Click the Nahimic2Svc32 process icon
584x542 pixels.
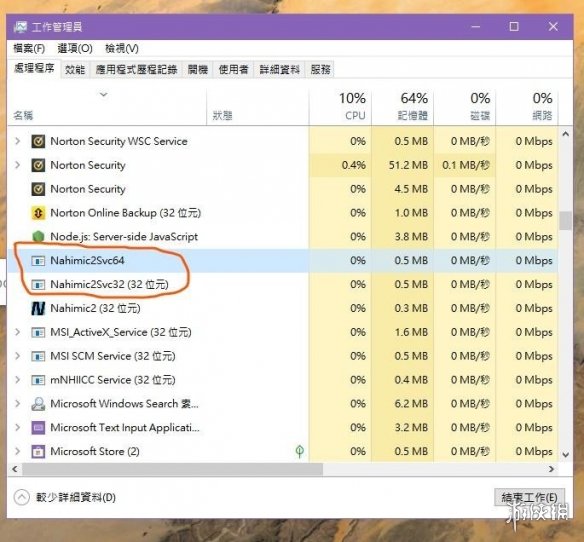(x=38, y=284)
